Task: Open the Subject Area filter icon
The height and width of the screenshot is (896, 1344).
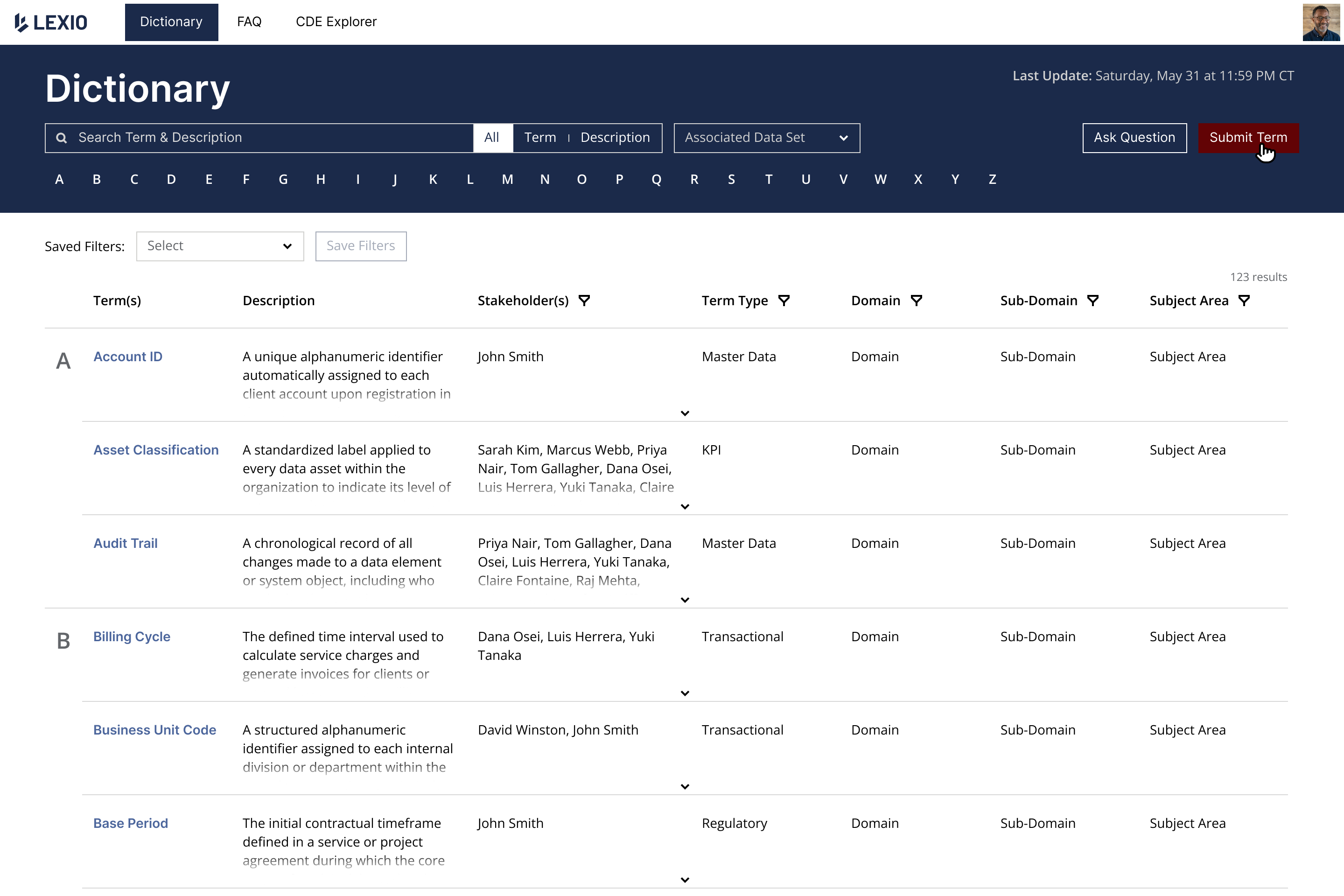Action: click(x=1244, y=301)
